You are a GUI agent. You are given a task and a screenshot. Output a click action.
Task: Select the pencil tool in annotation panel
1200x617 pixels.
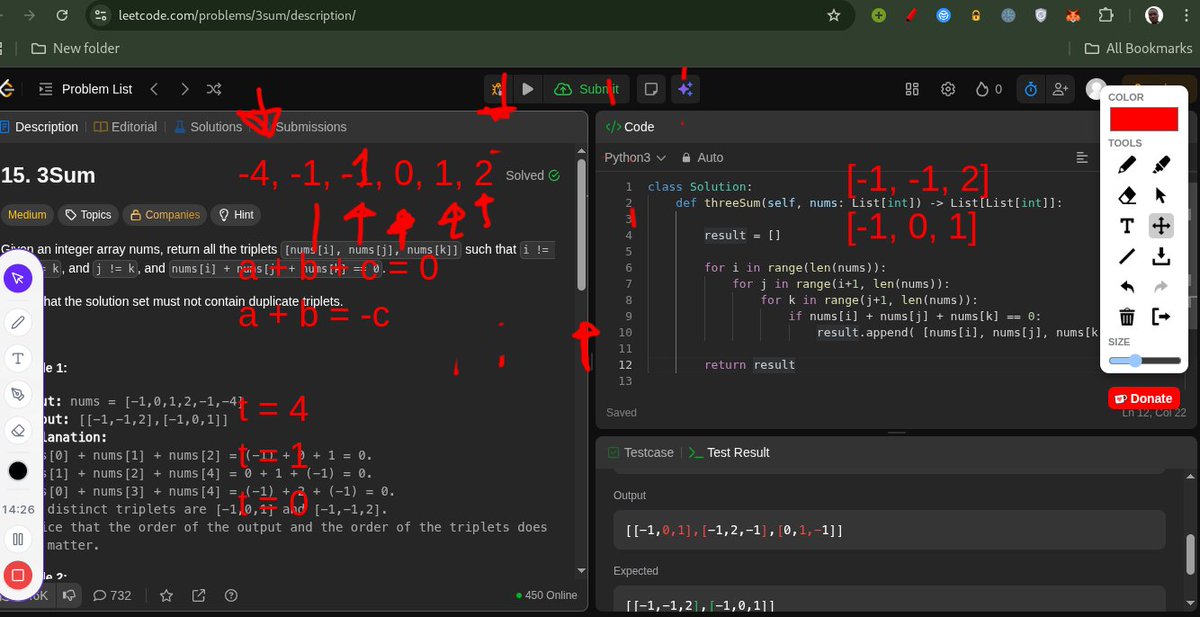1127,165
